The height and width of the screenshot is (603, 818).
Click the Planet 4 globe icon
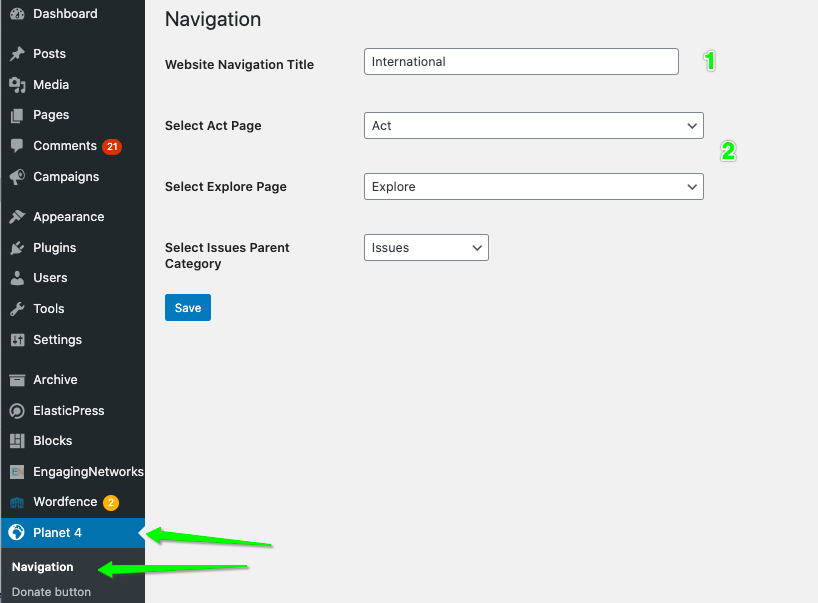click(x=17, y=532)
